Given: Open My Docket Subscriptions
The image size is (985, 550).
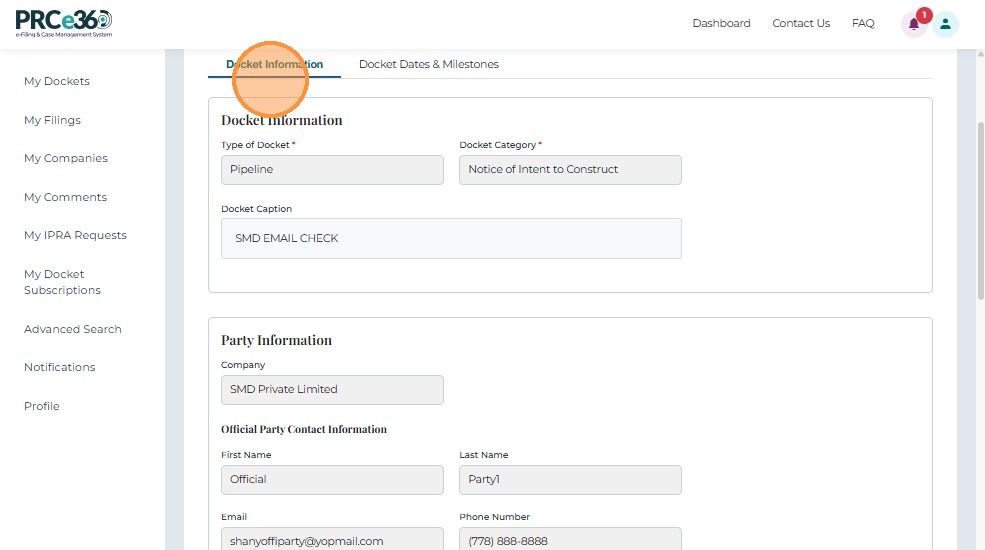Looking at the screenshot, I should click(62, 282).
